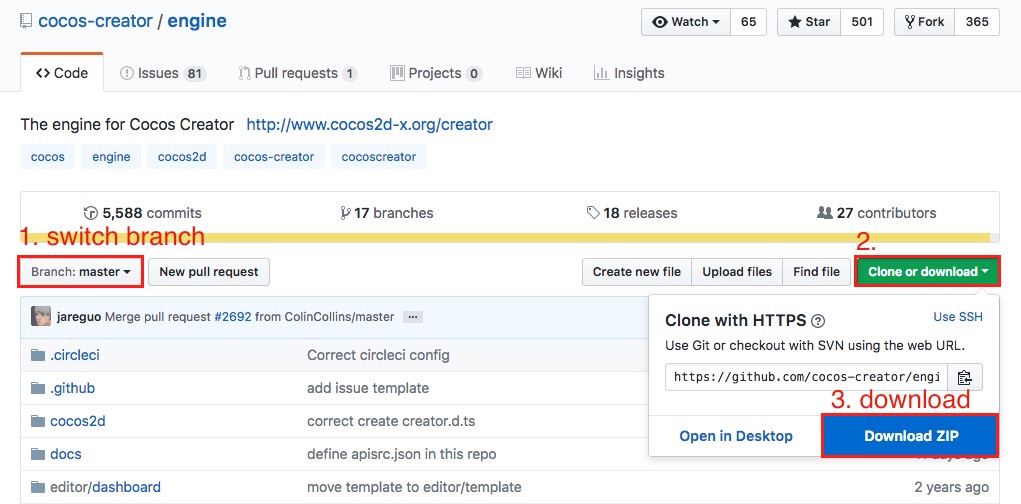This screenshot has height=504, width=1021.
Task: Fork the engine repository
Action: (x=924, y=22)
